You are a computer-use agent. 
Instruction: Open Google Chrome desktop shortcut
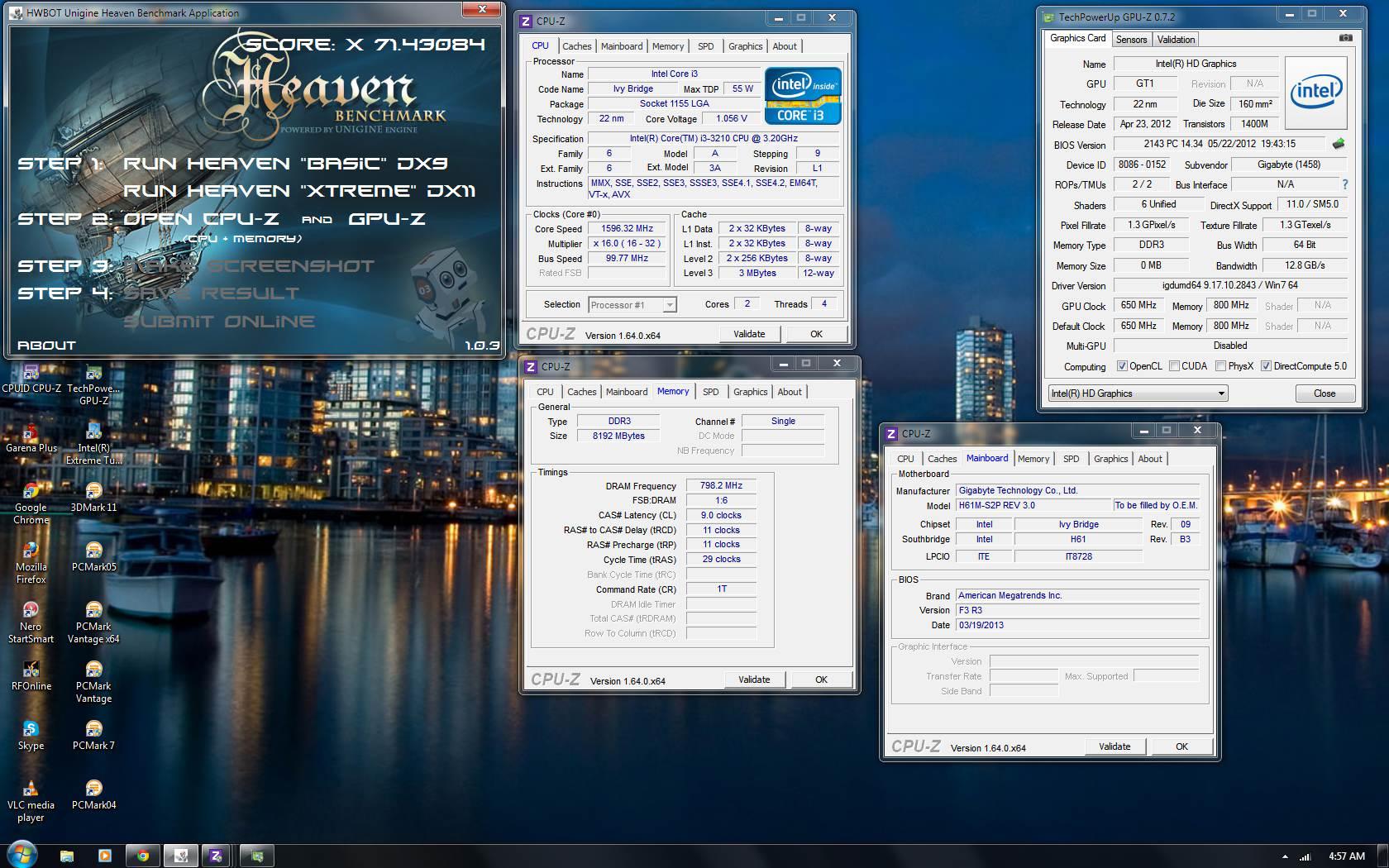(31, 504)
